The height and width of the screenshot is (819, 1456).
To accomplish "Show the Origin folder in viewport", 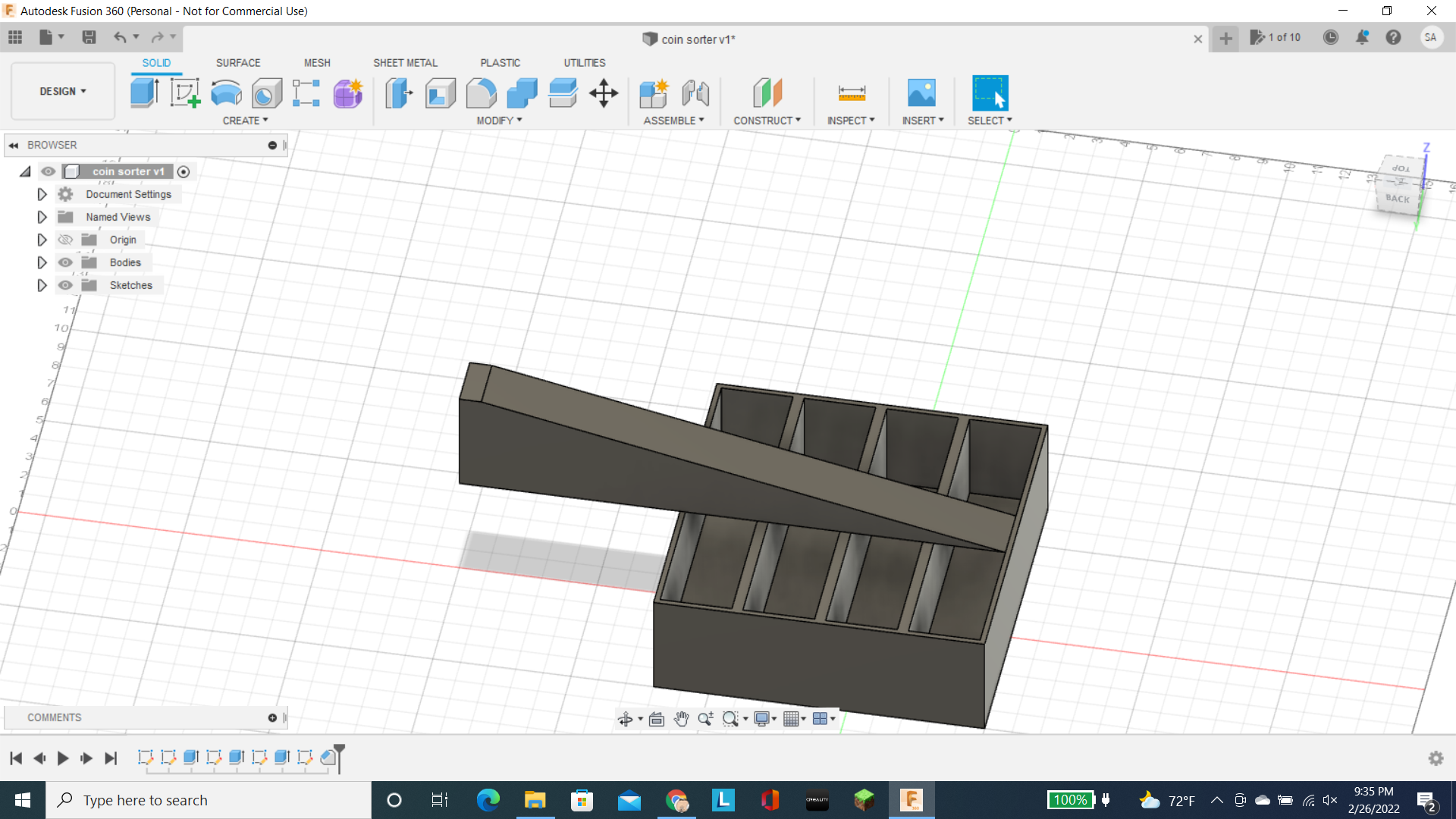I will (x=65, y=239).
